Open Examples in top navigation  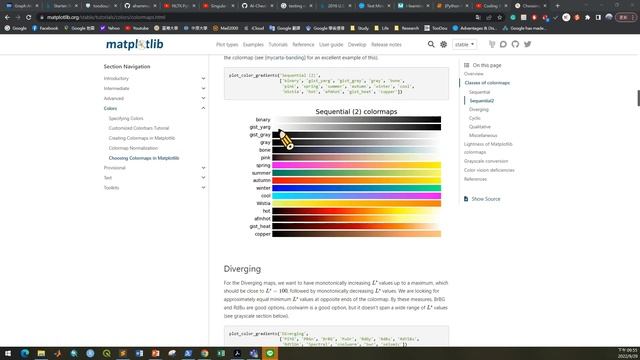click(253, 44)
